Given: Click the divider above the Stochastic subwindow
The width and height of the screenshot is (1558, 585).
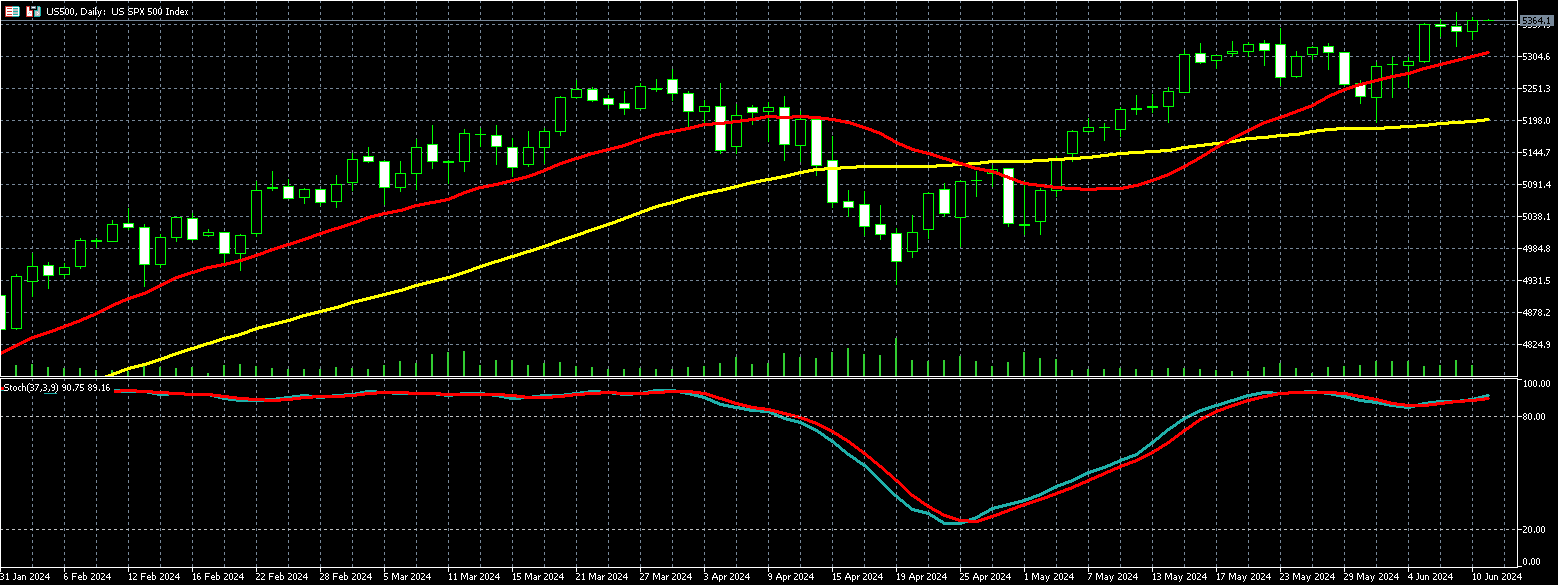Looking at the screenshot, I should [x=760, y=378].
